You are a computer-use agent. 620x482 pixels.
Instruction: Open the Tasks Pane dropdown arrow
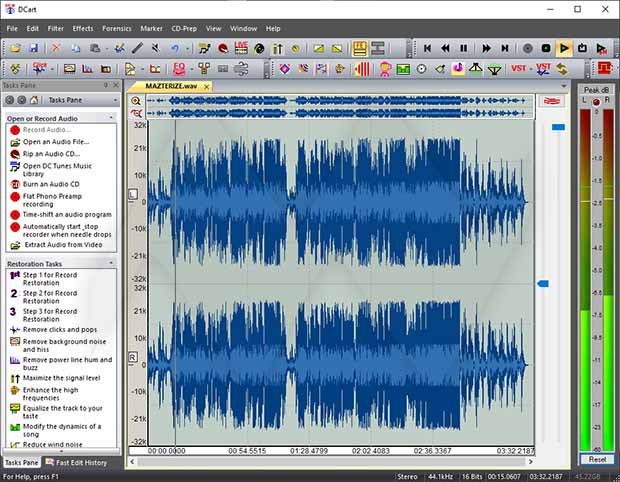(x=115, y=100)
